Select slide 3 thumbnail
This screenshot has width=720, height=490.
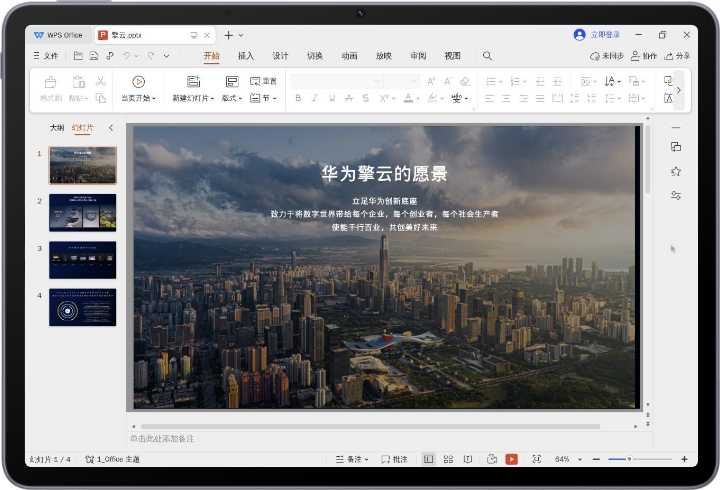coord(82,260)
